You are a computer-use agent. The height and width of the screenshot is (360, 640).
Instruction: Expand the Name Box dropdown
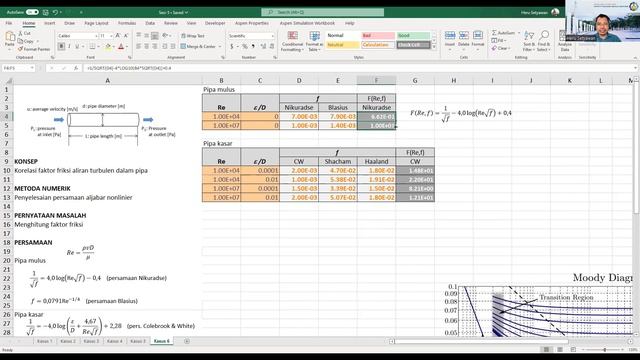click(x=32, y=68)
